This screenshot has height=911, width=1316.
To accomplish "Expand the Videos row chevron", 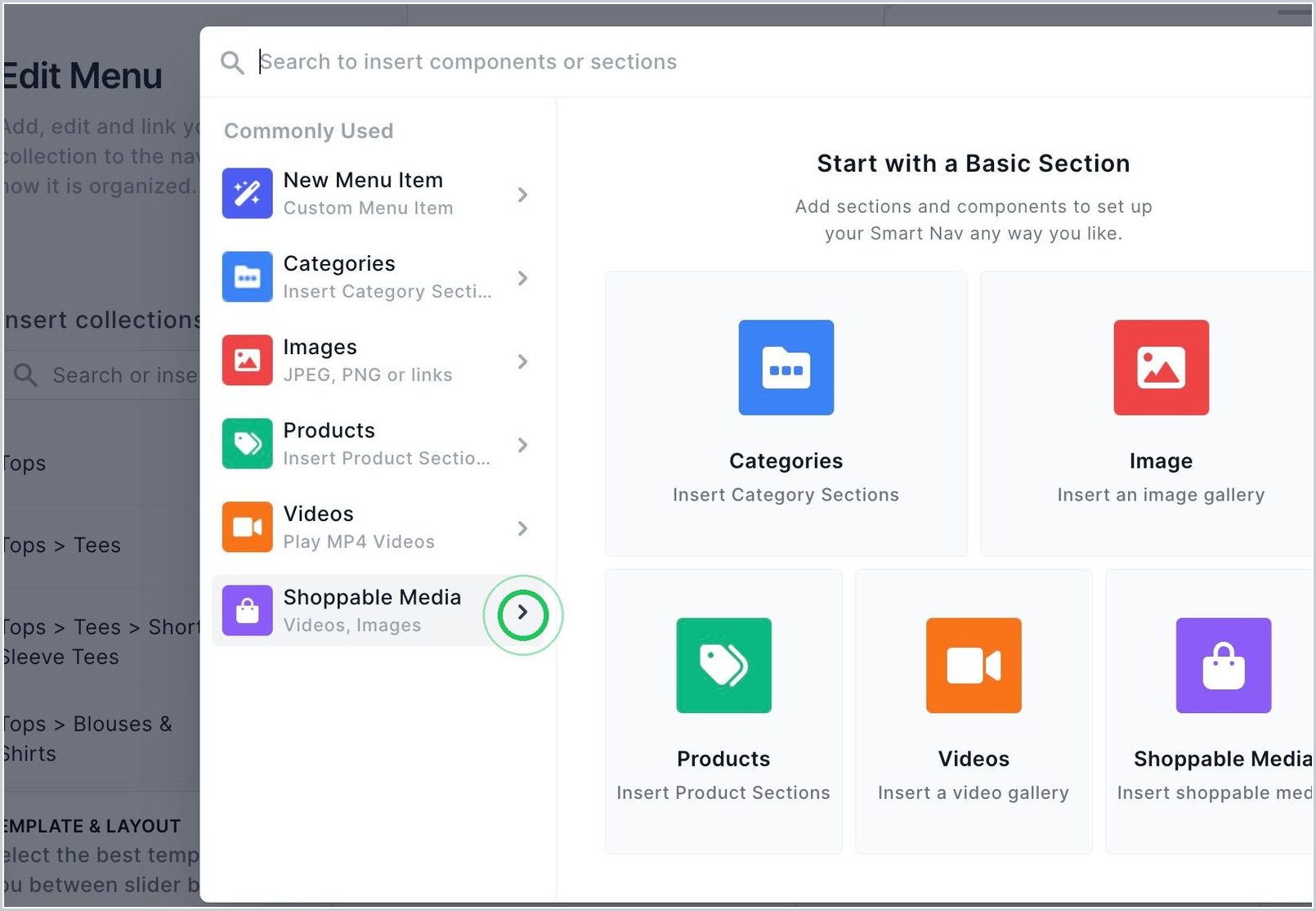I will coord(522,528).
